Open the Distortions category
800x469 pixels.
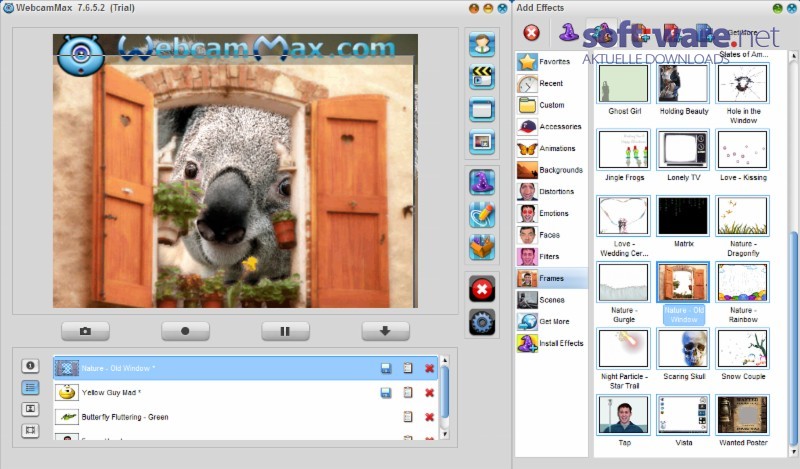tap(552, 191)
